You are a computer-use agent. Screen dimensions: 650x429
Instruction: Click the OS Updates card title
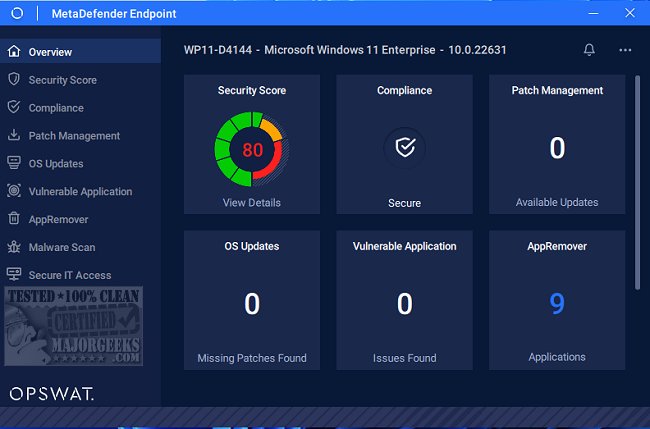tap(252, 246)
